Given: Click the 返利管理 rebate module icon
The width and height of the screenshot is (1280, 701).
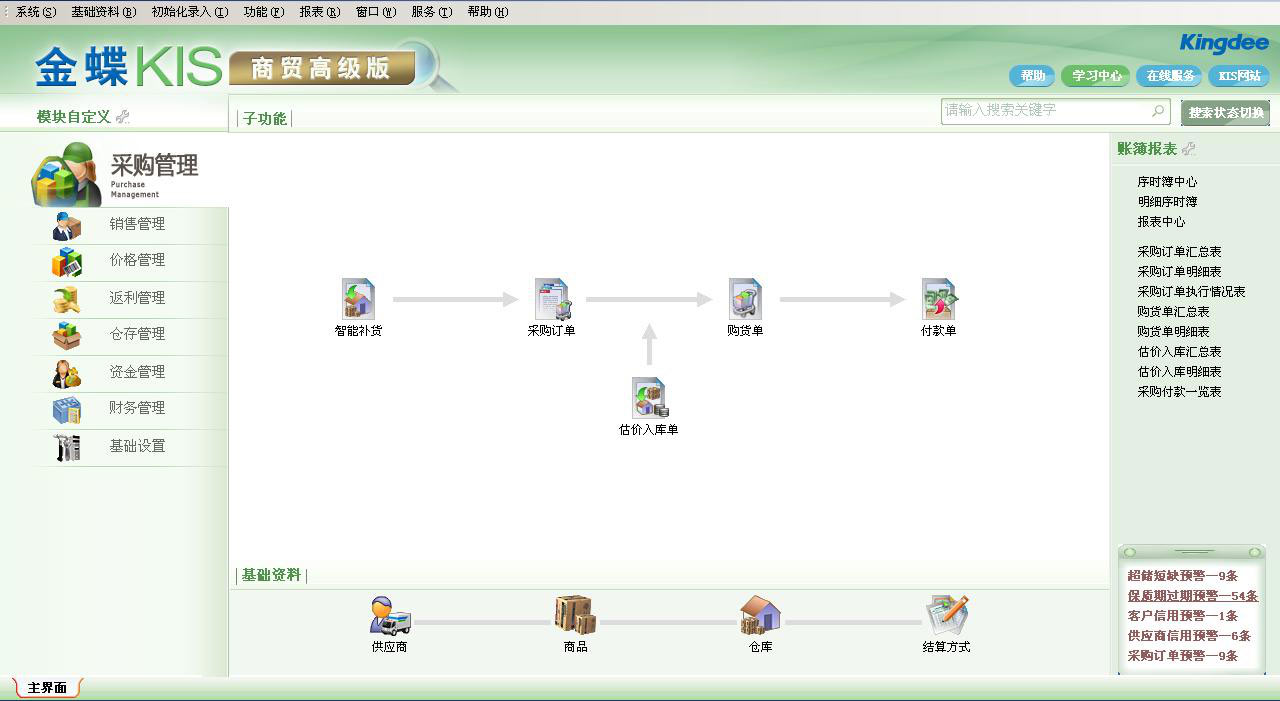Looking at the screenshot, I should click(67, 299).
